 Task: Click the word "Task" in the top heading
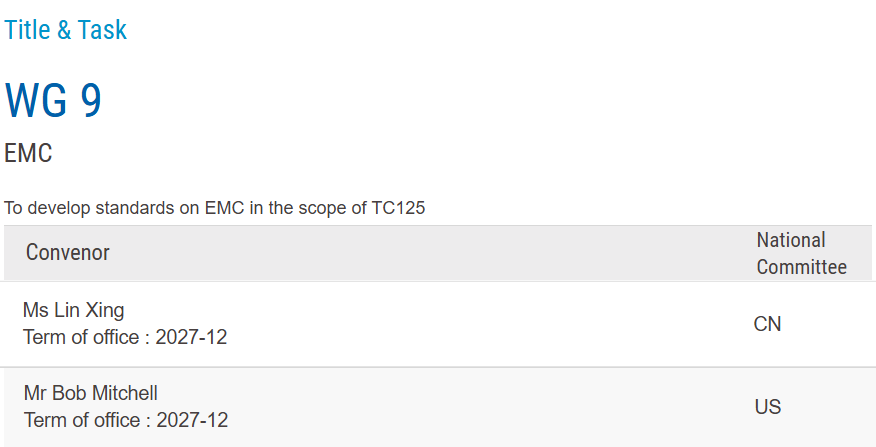(x=103, y=30)
